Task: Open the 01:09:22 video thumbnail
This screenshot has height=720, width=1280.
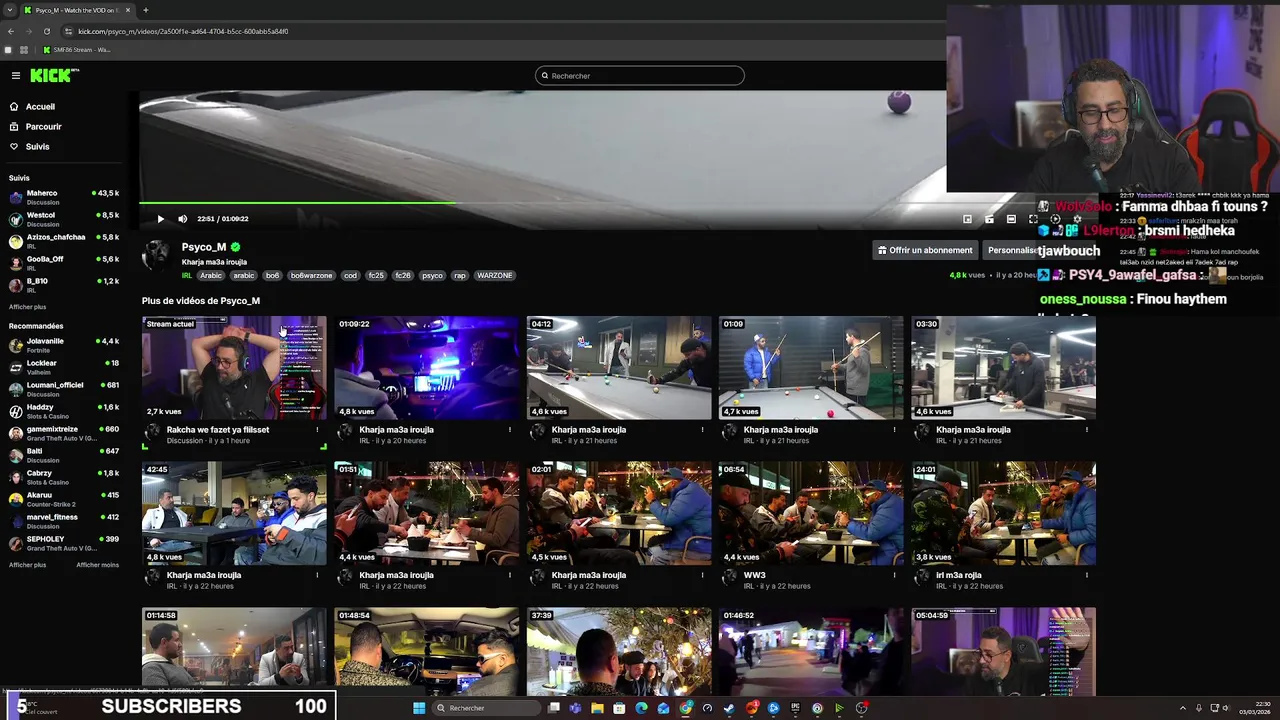Action: 427,368
